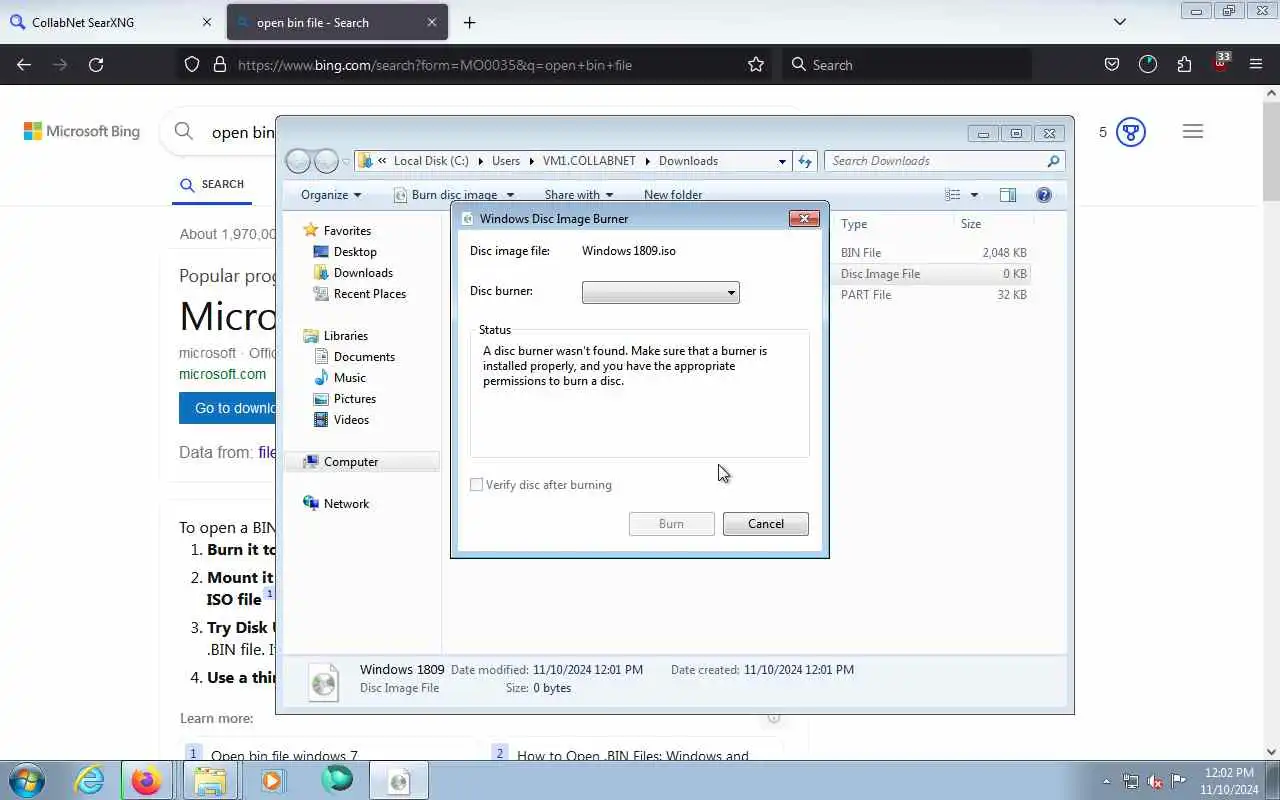Open the Share with menu

tap(578, 195)
